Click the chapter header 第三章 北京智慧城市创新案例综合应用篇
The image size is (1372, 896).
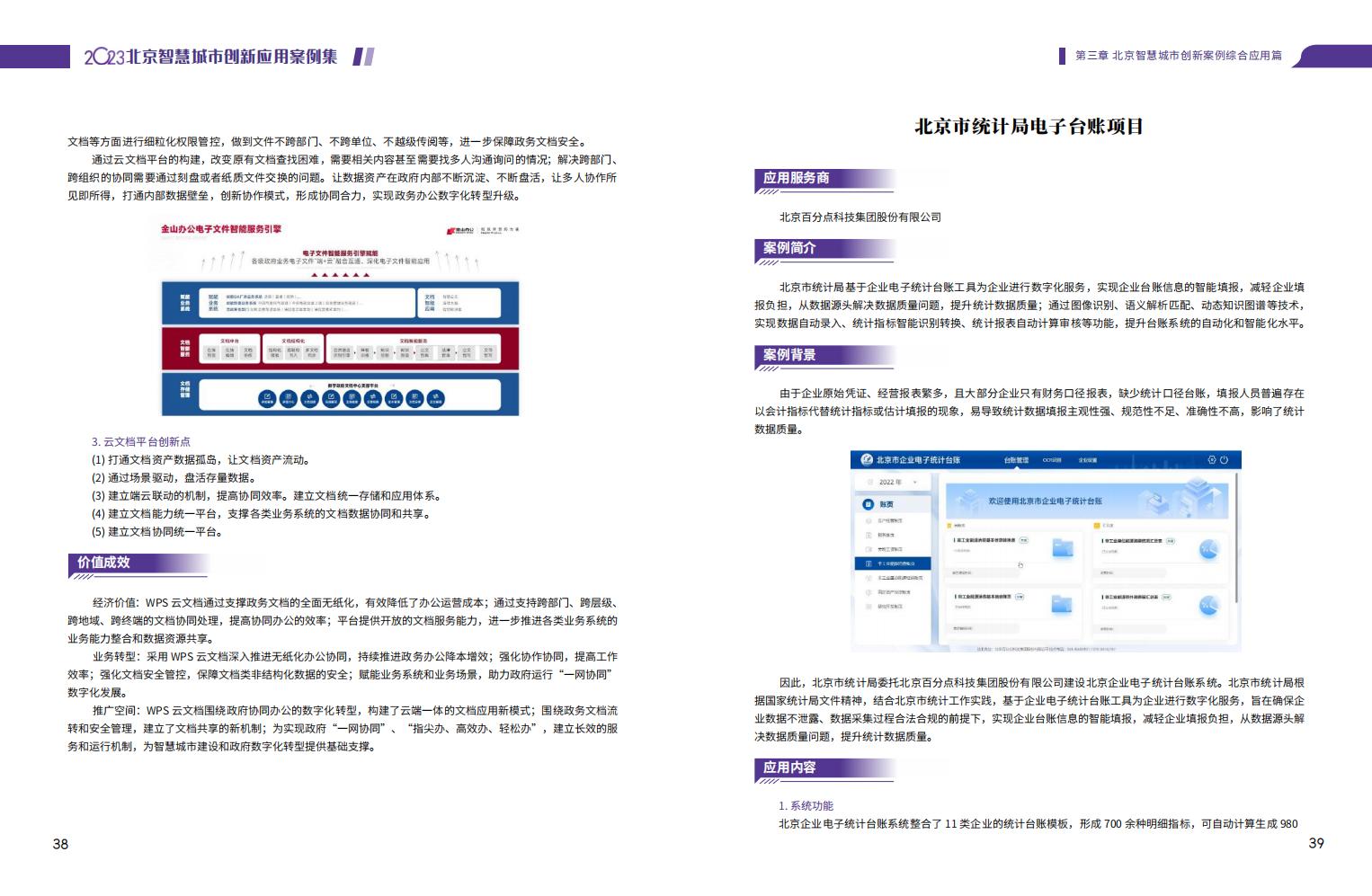click(1179, 56)
